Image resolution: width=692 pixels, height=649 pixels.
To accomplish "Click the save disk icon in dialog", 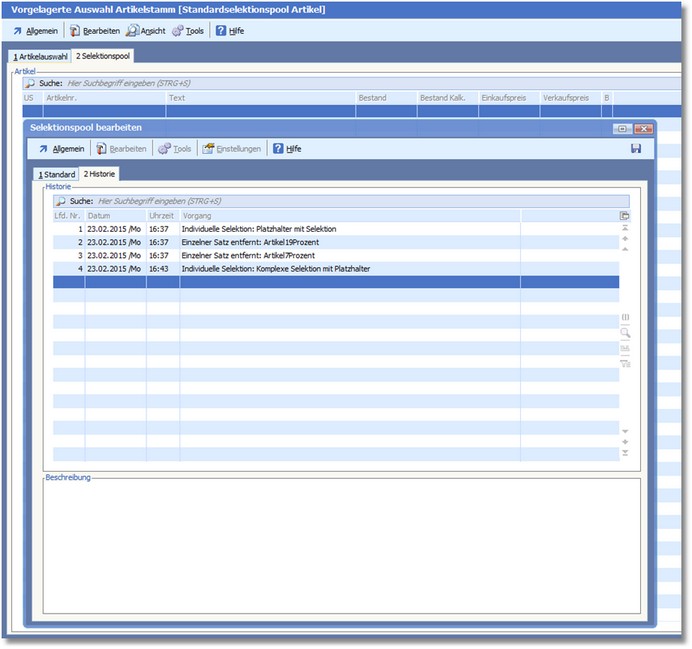I will 636,149.
